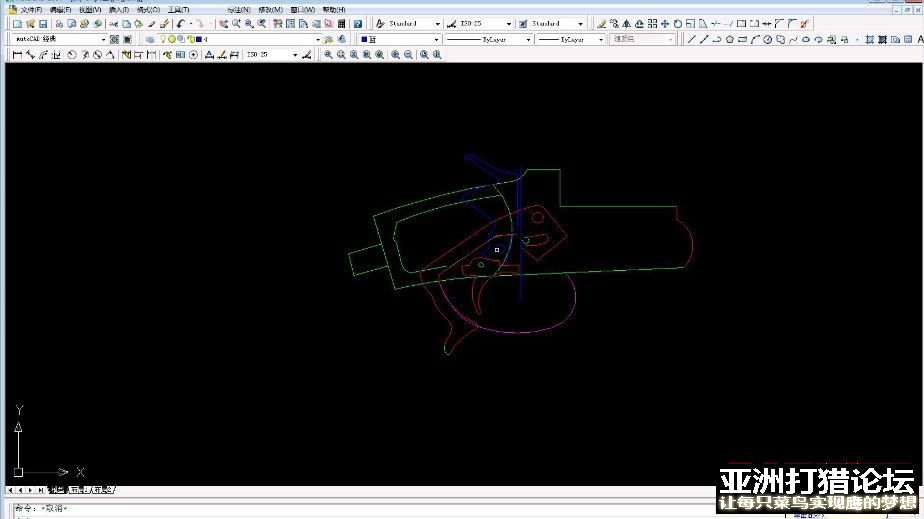The height and width of the screenshot is (519, 924).
Task: Click the Layer Previous icon
Action: [341, 39]
